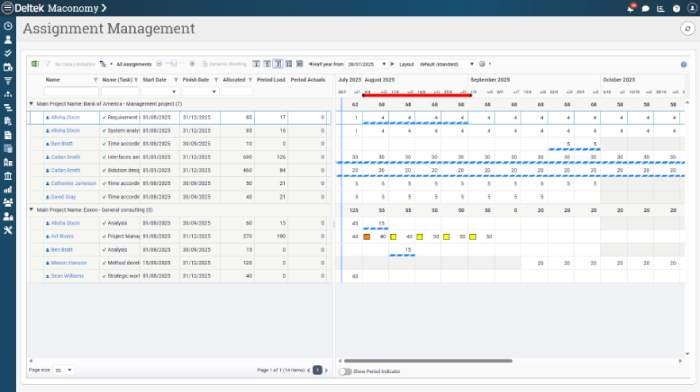The width and height of the screenshot is (700, 392).
Task: Open Catherine Jameson employee link
Action: pos(73,183)
